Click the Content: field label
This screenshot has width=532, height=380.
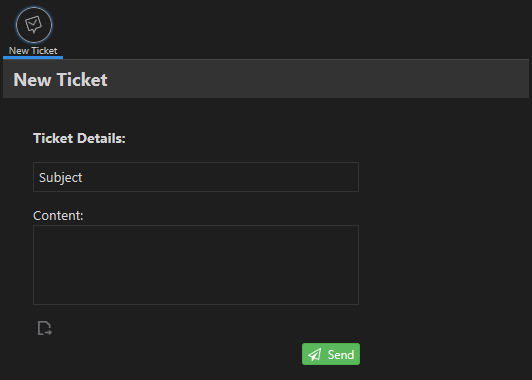coord(58,216)
